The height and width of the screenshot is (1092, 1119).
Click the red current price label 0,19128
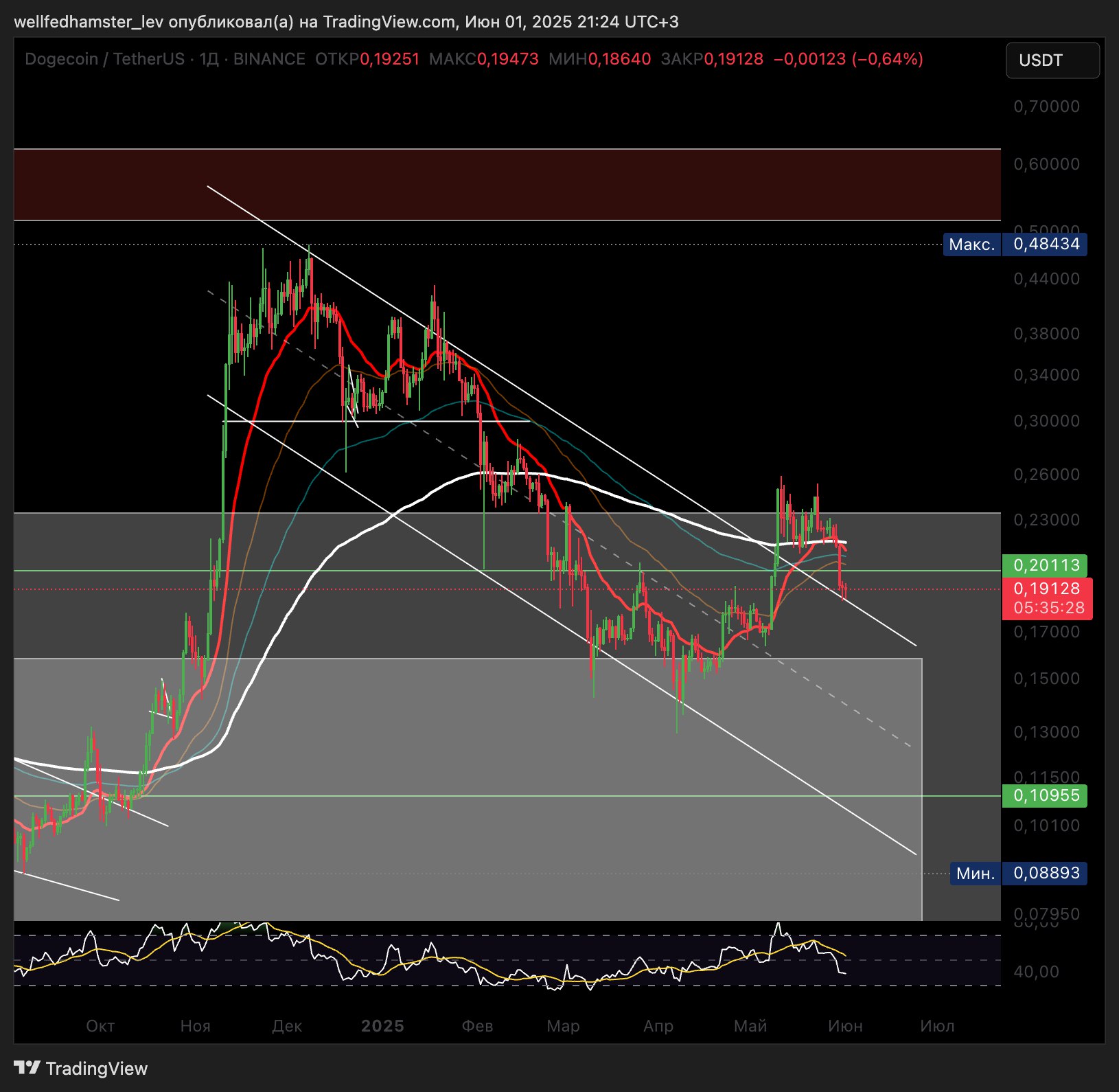click(x=1047, y=589)
